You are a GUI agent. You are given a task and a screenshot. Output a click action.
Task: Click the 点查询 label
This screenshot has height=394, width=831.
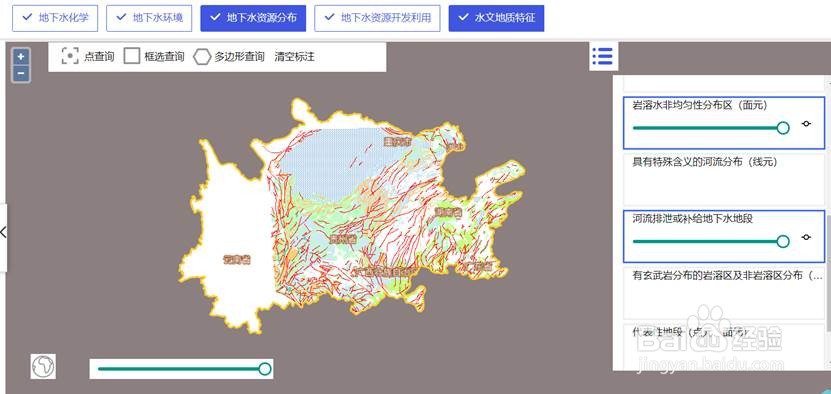[x=99, y=57]
